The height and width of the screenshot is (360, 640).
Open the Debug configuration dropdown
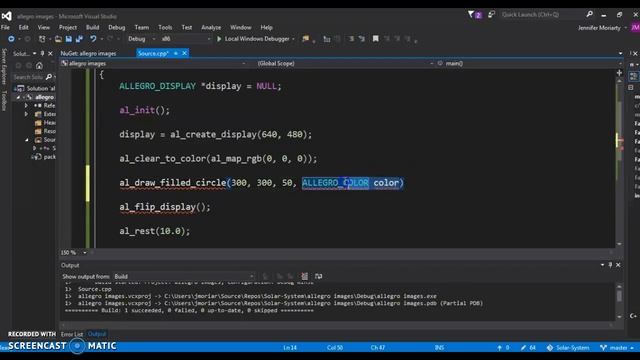142,39
